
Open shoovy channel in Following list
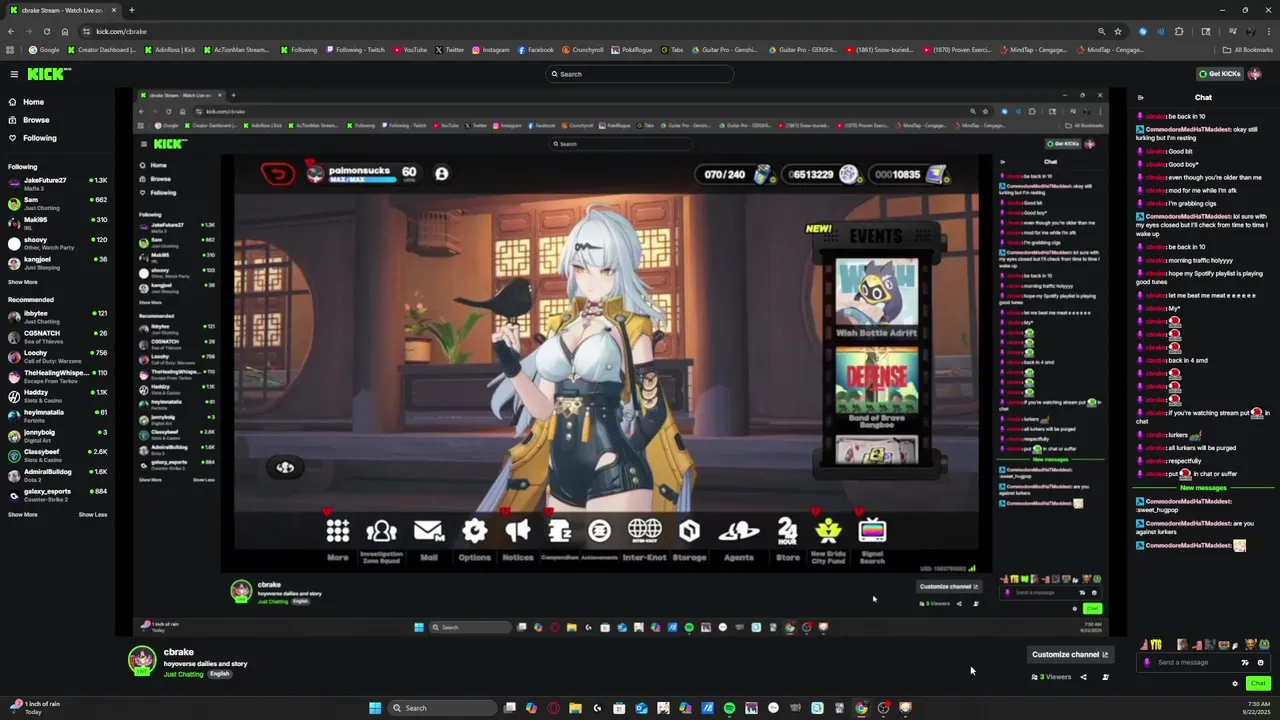point(57,243)
